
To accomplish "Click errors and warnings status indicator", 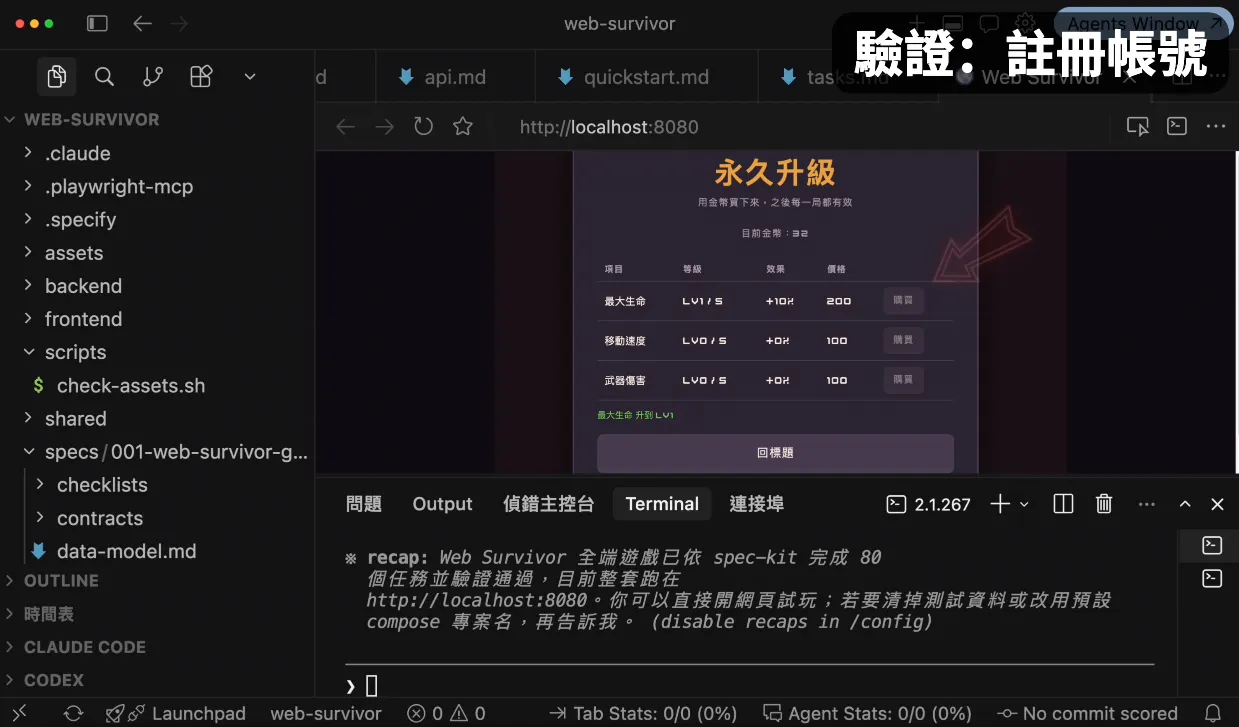I will [x=446, y=713].
